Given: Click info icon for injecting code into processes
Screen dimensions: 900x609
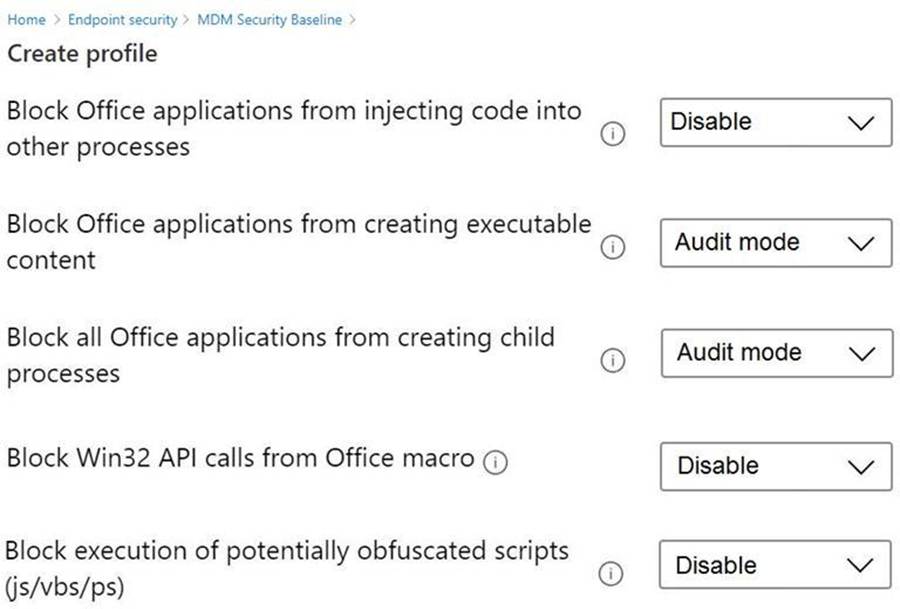Looking at the screenshot, I should tap(612, 135).
